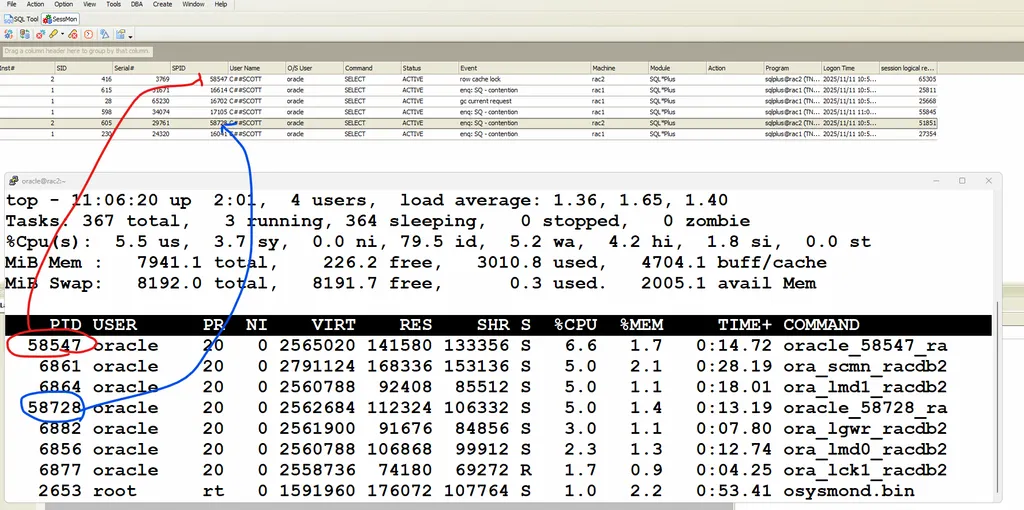This screenshot has height=510, width=1024.
Task: Open the Action menu
Action: 35,4
